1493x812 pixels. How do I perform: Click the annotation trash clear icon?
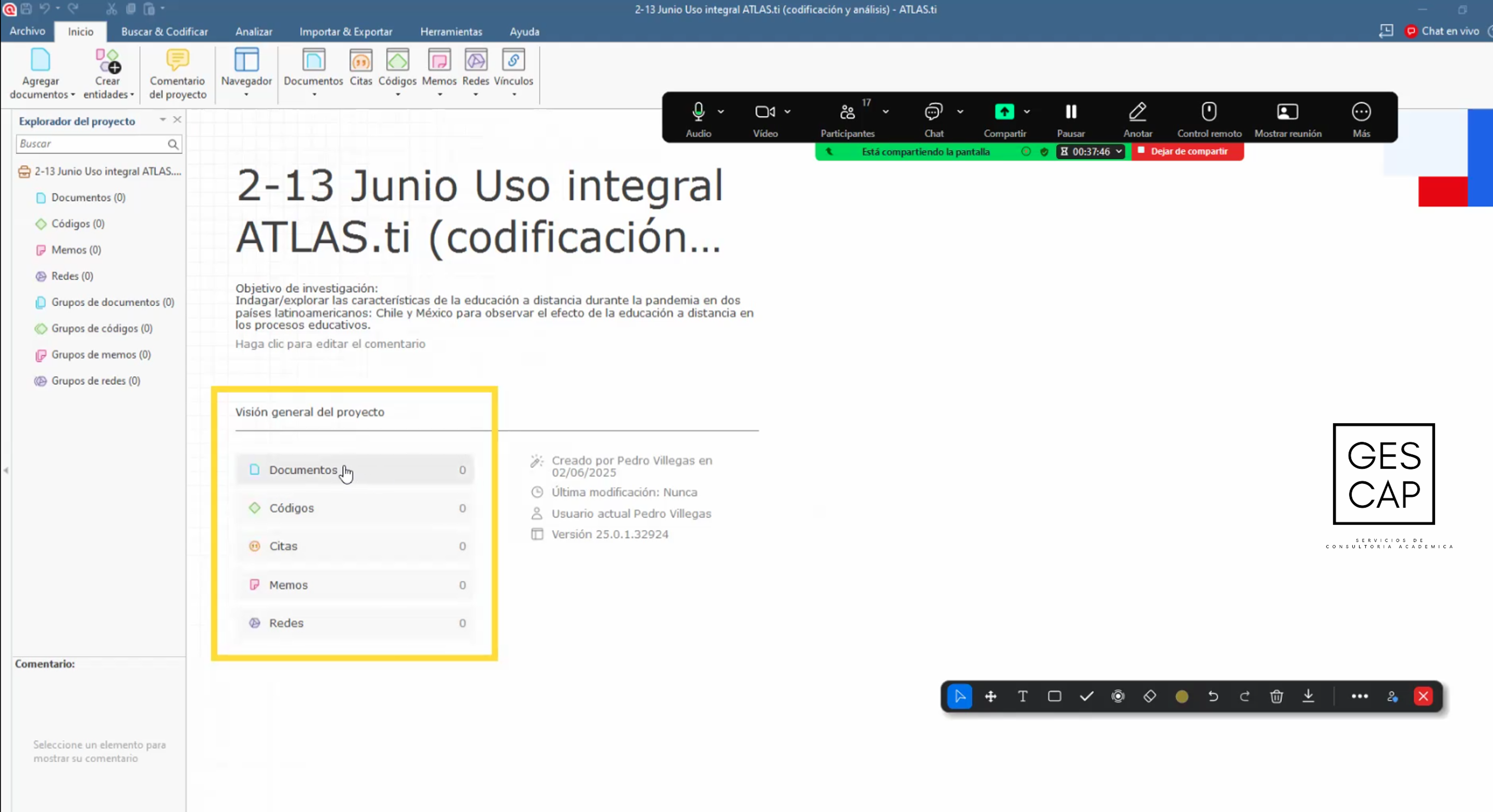click(1276, 696)
